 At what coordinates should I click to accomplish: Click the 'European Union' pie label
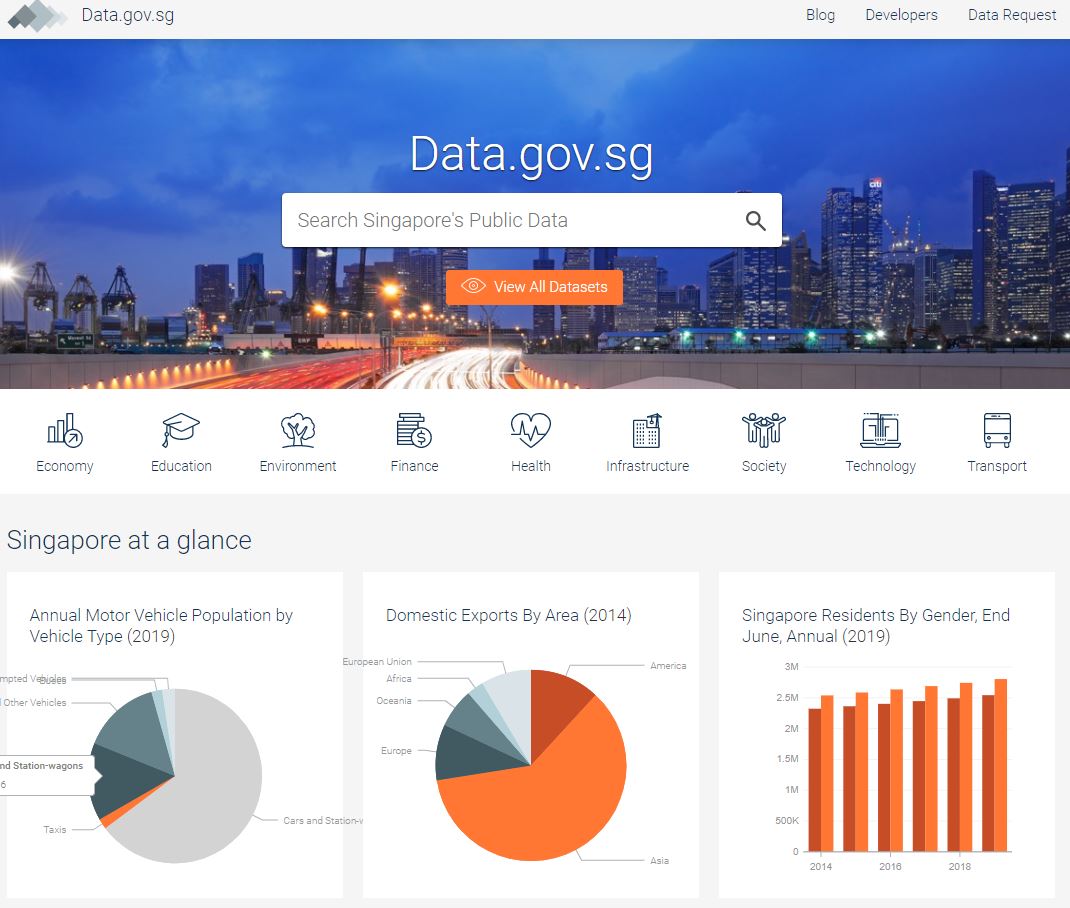[377, 661]
